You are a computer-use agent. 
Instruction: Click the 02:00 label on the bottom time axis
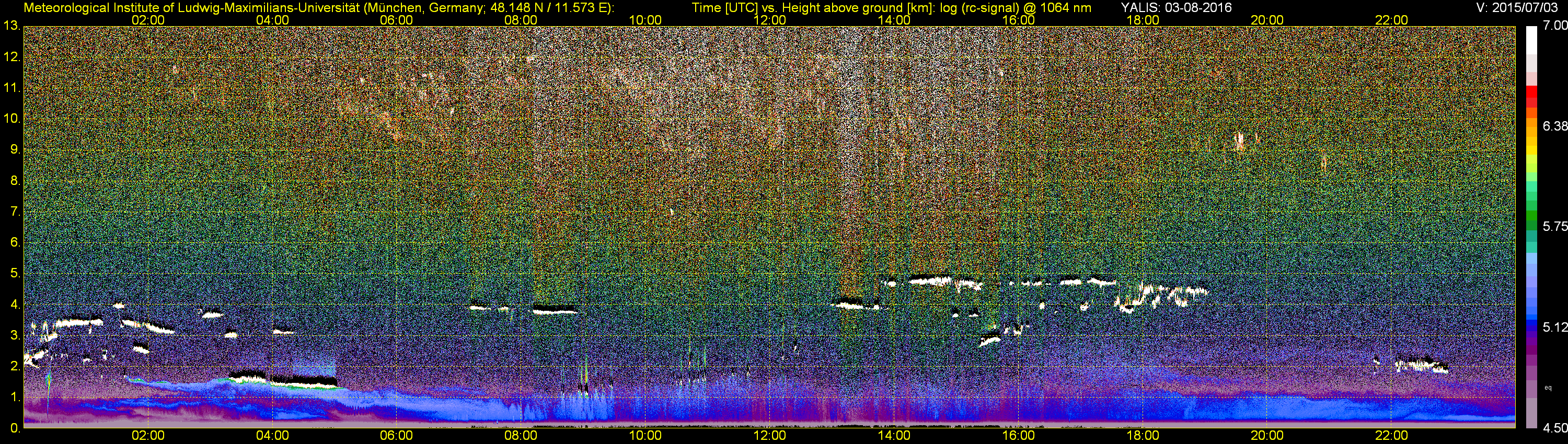[x=148, y=436]
